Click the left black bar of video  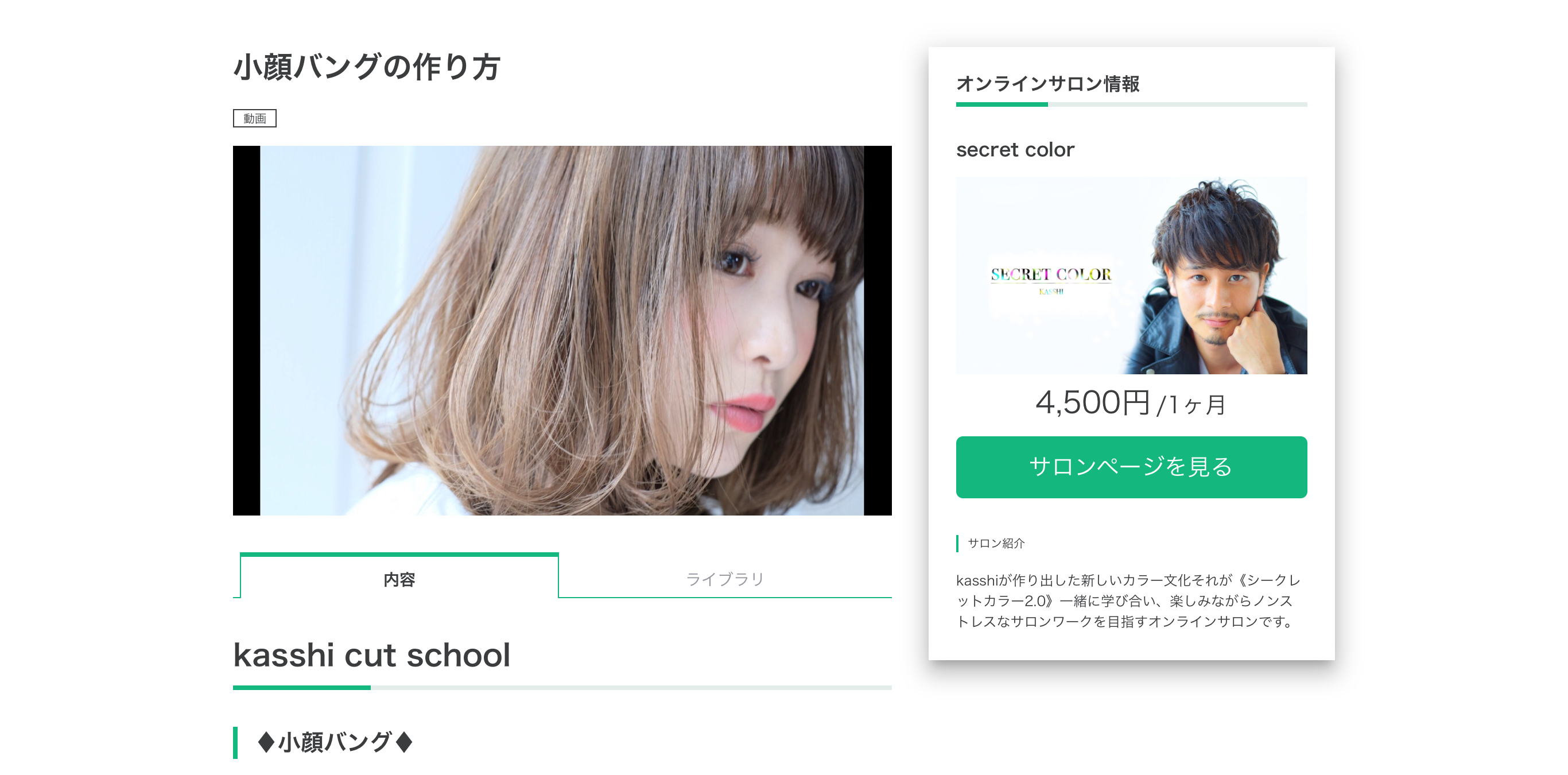click(x=247, y=330)
